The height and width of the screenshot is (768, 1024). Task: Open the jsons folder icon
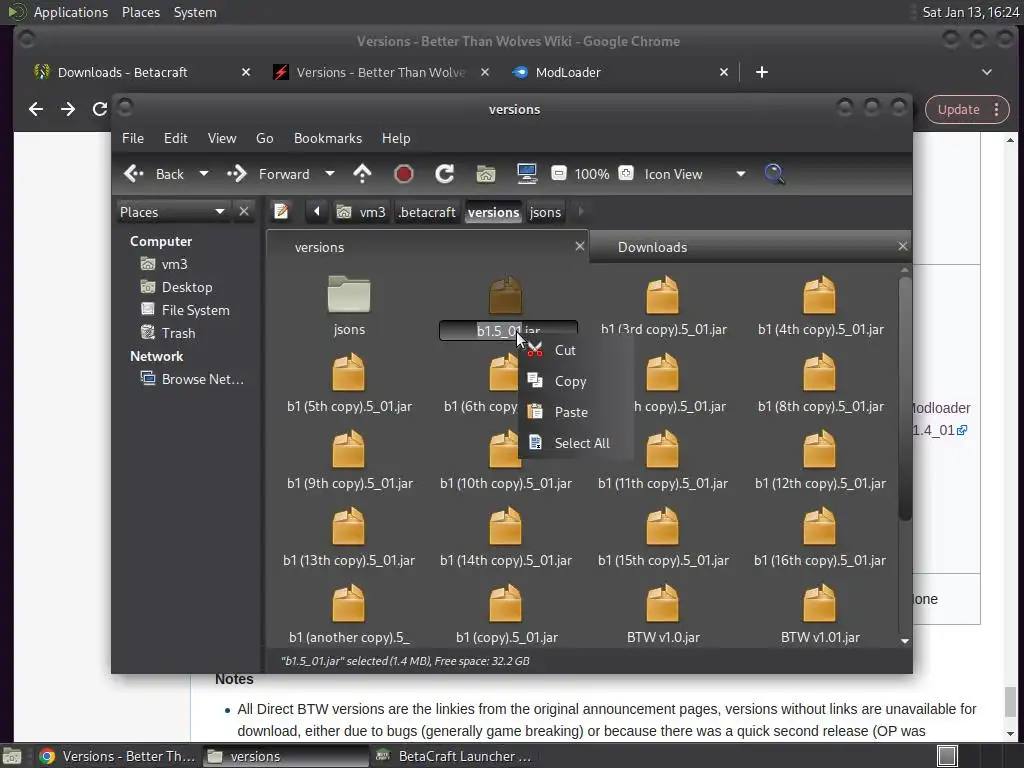349,295
